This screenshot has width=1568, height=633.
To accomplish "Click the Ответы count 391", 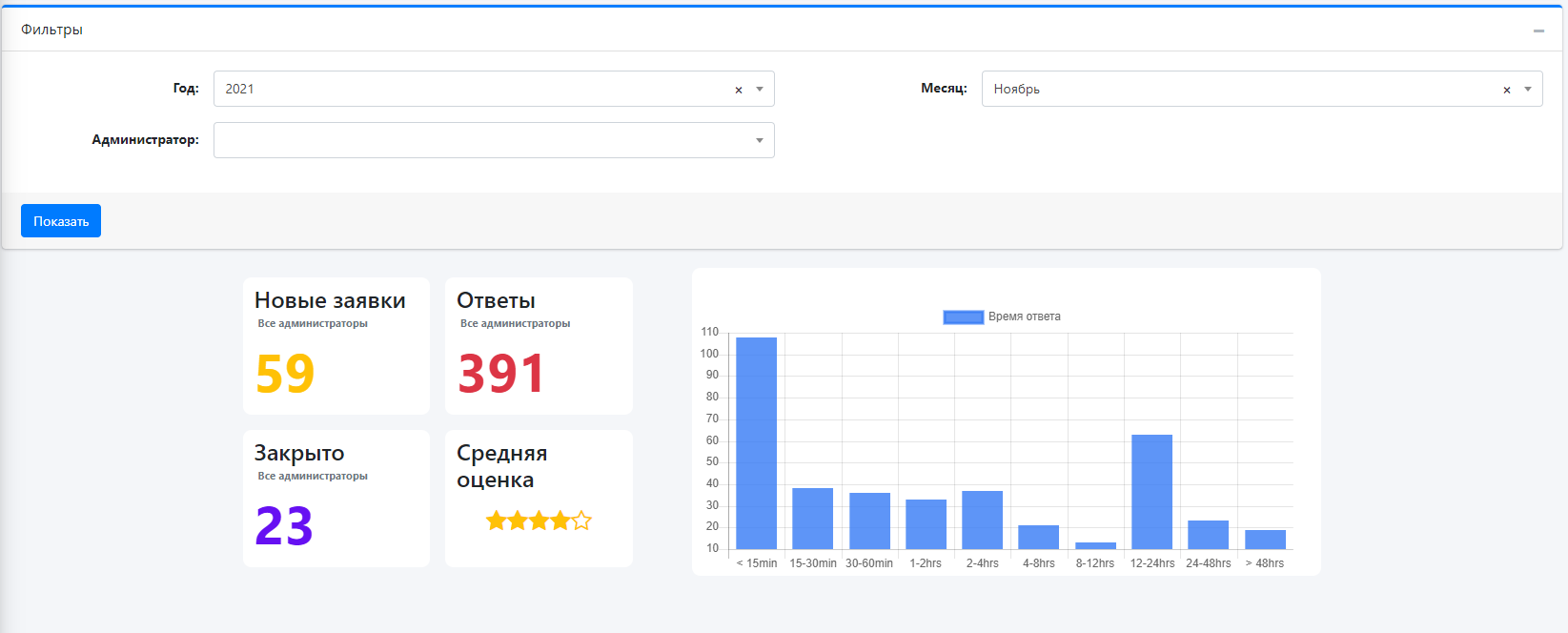I will [x=500, y=374].
